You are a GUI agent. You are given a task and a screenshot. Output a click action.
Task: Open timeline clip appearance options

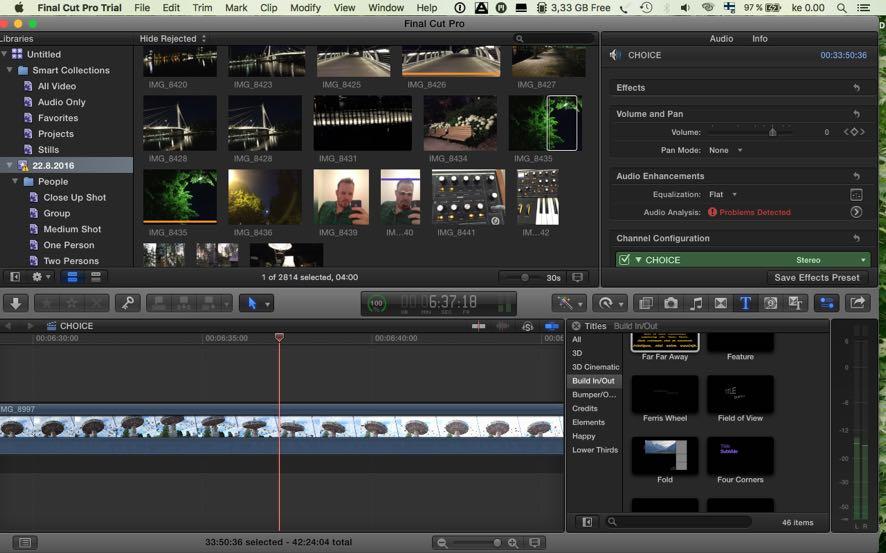(535, 543)
